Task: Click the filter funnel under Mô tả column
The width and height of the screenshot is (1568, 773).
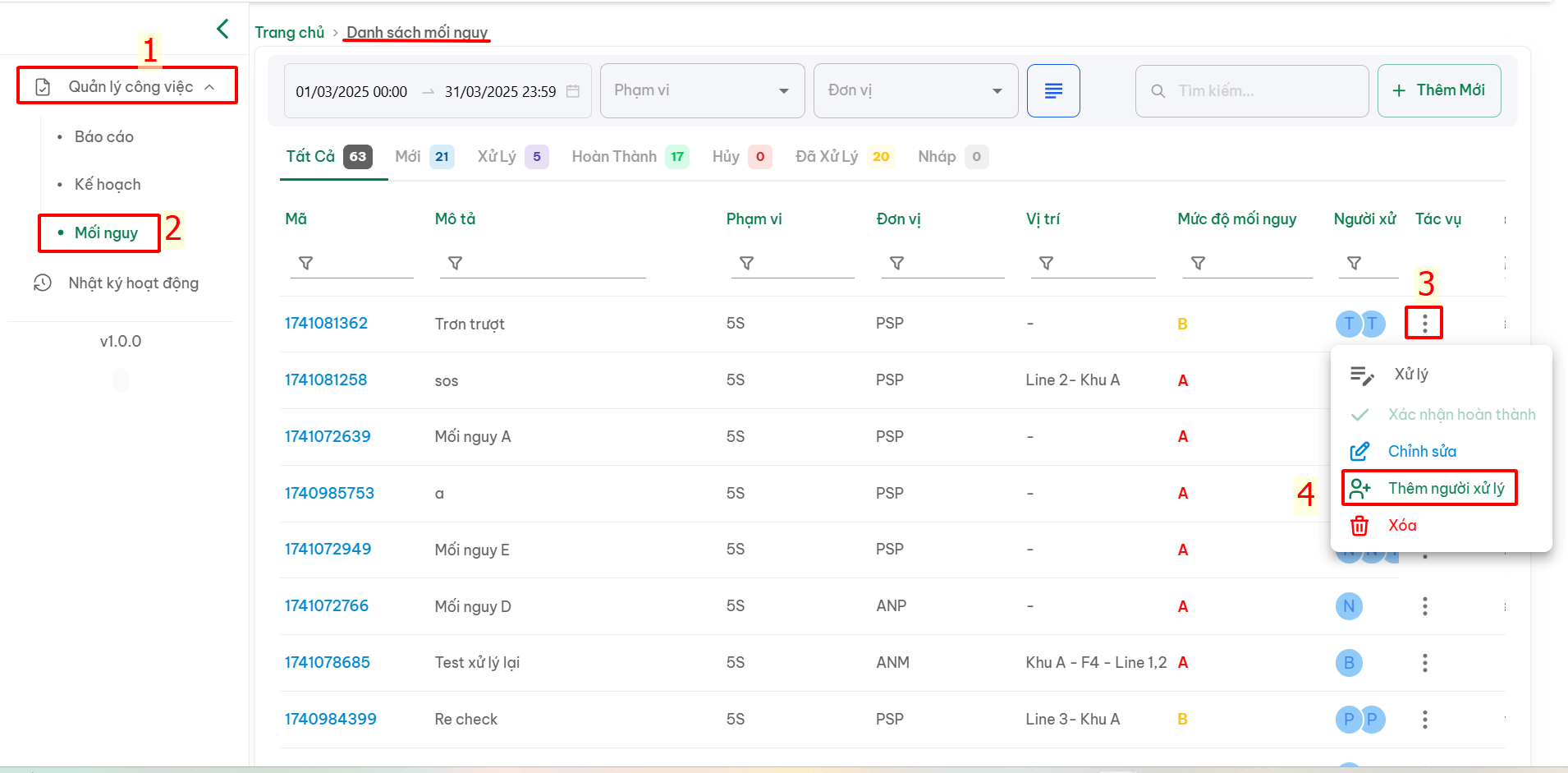Action: (455, 263)
